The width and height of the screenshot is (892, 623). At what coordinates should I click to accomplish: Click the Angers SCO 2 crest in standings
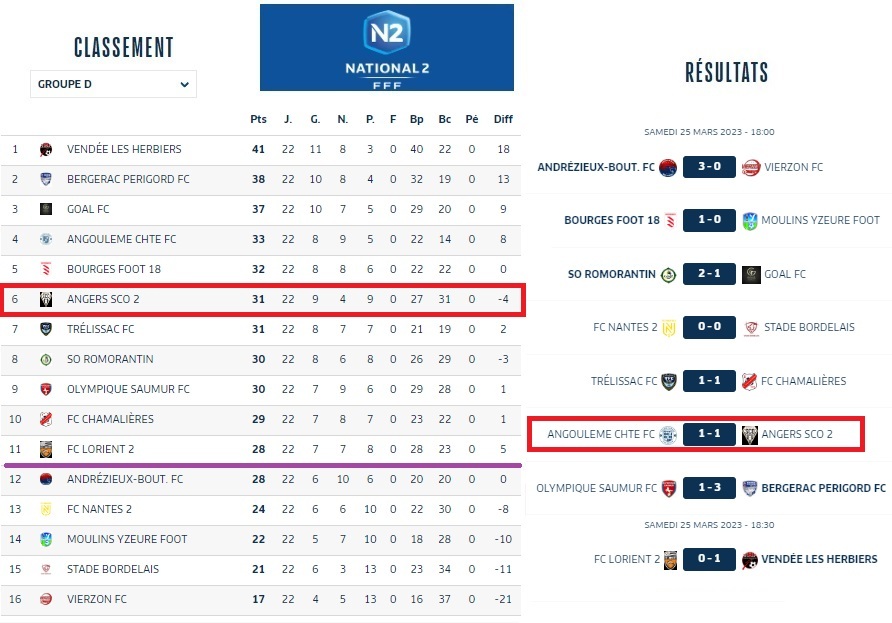pos(46,300)
